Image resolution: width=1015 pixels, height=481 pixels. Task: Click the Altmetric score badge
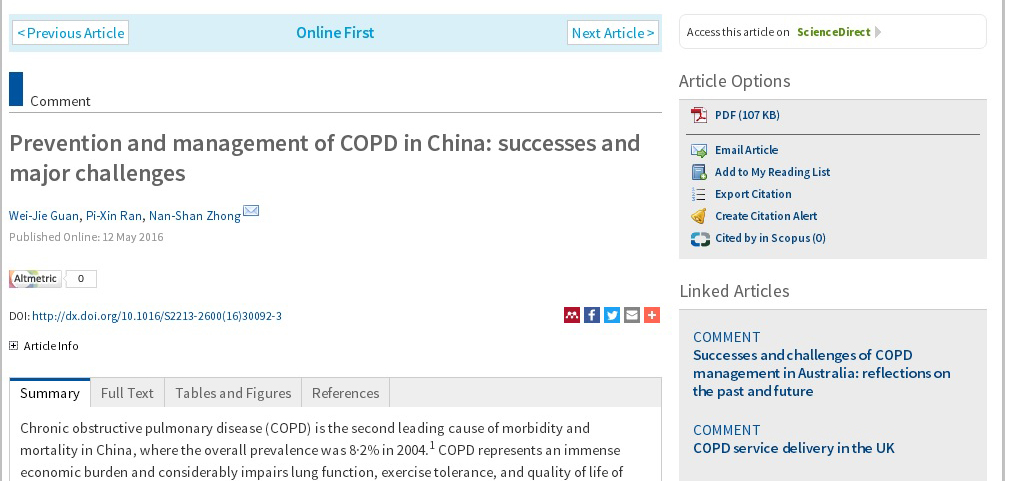point(53,279)
